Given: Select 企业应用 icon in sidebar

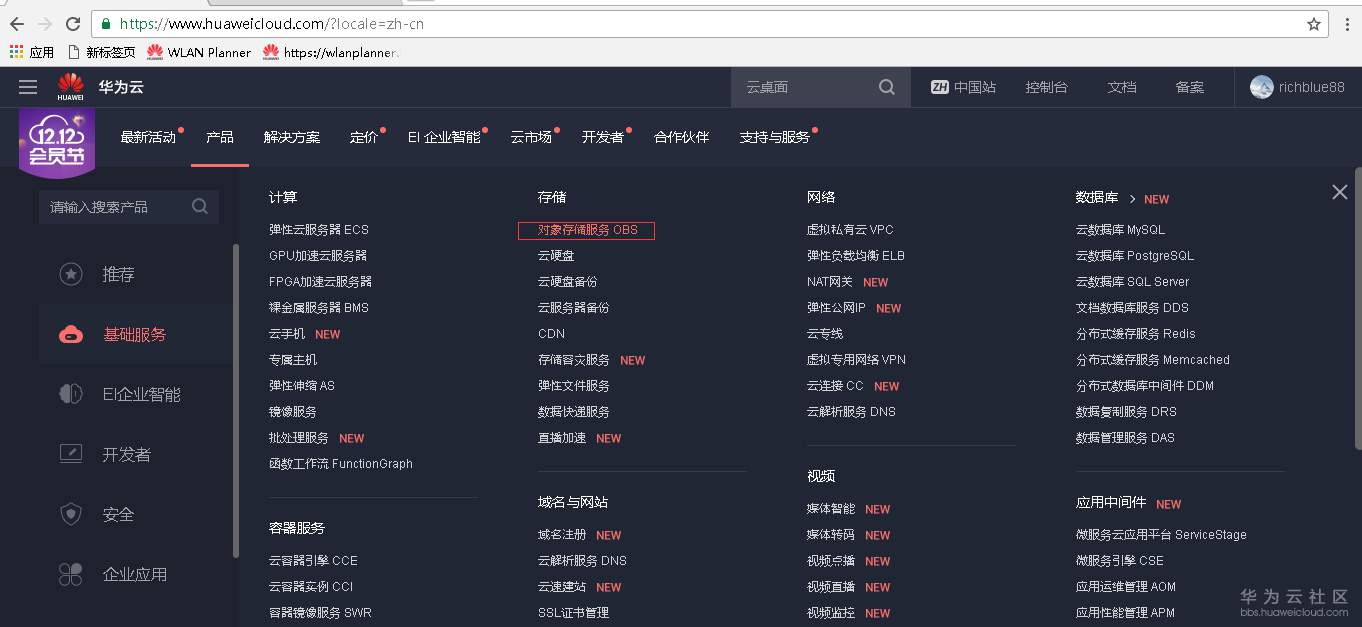Looking at the screenshot, I should click(x=70, y=574).
